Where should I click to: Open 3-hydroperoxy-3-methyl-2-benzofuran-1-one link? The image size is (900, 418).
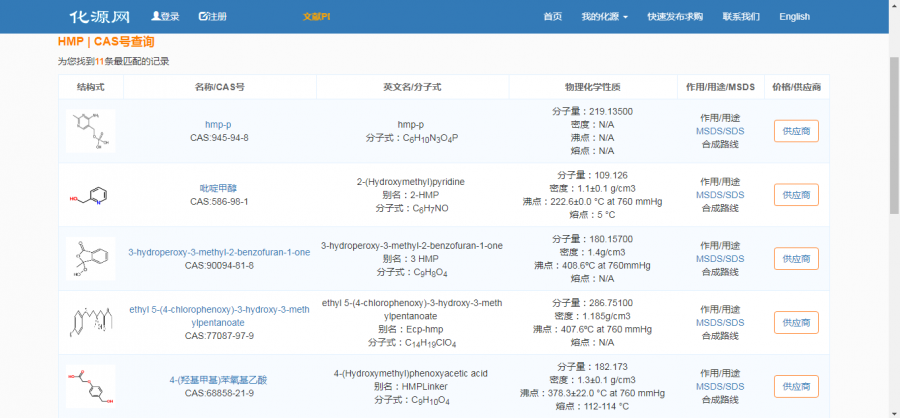pos(219,253)
